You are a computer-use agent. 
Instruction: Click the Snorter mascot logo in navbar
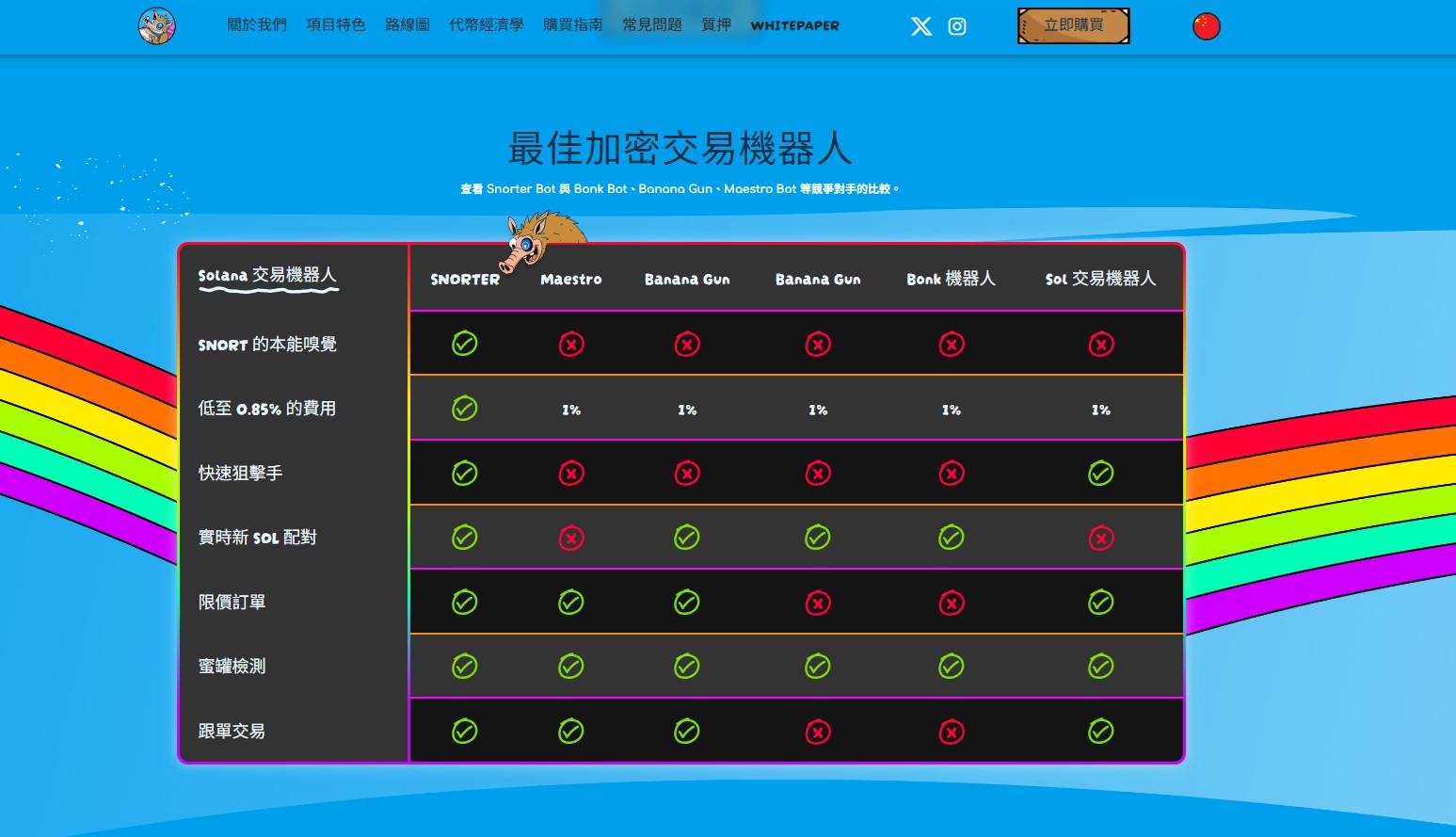click(x=156, y=26)
